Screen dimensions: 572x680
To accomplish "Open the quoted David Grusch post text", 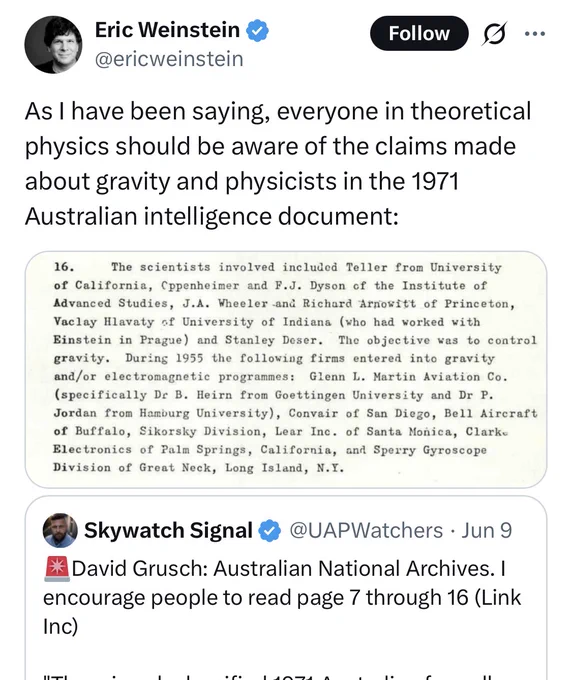I will [281, 597].
